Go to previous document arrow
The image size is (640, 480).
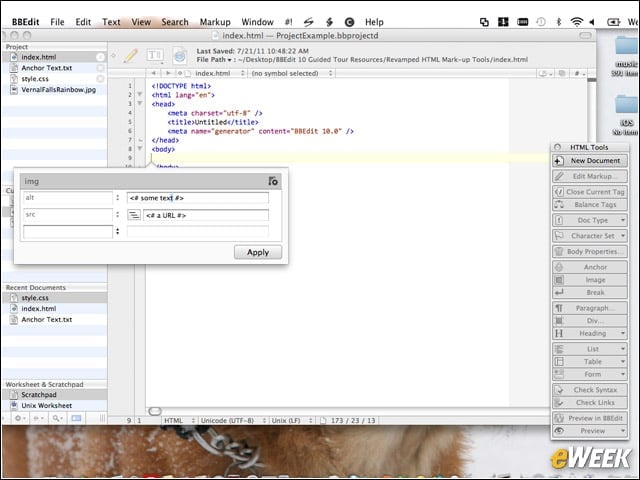tap(153, 73)
